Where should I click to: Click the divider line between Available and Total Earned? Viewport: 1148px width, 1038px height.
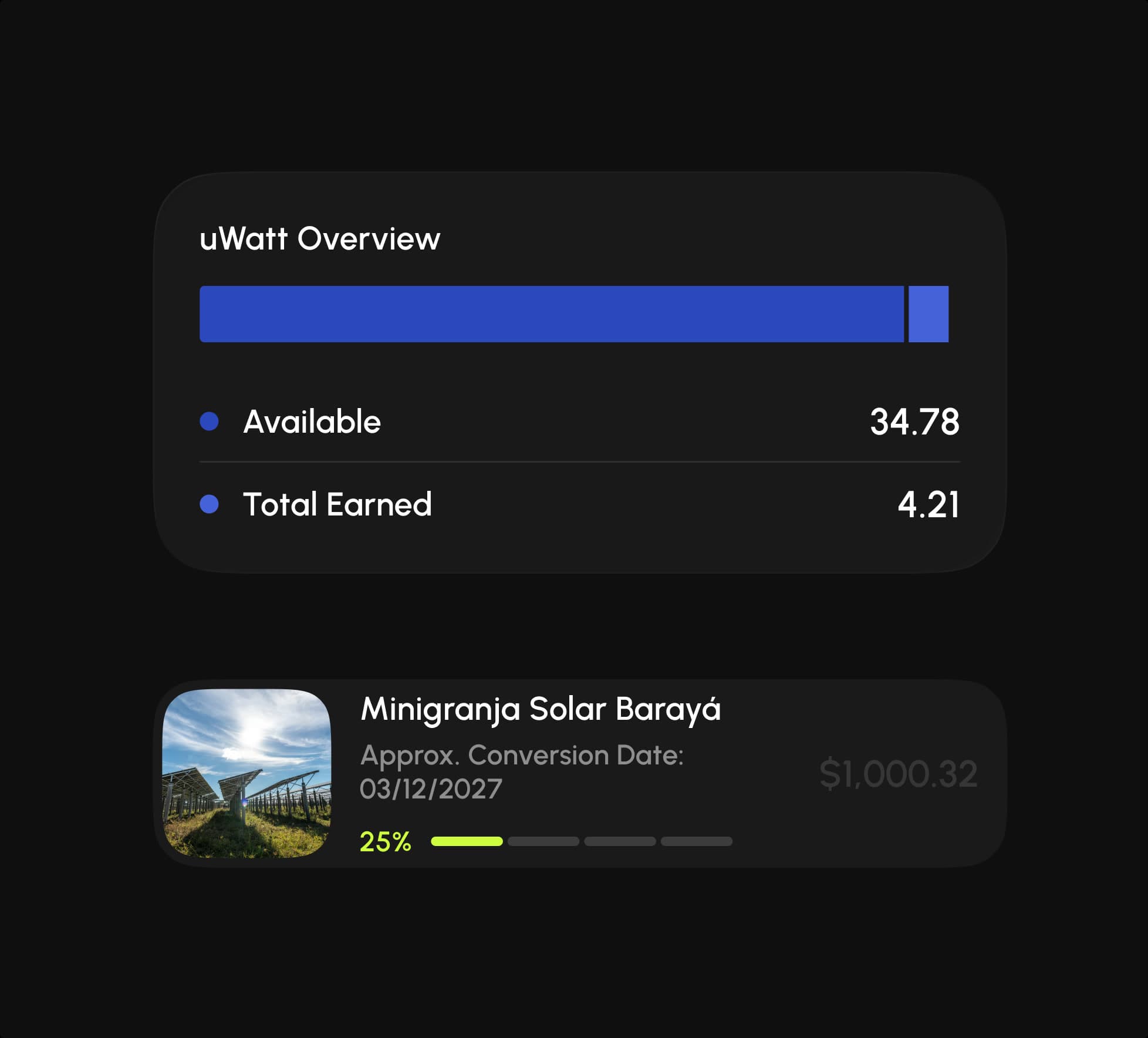(580, 462)
